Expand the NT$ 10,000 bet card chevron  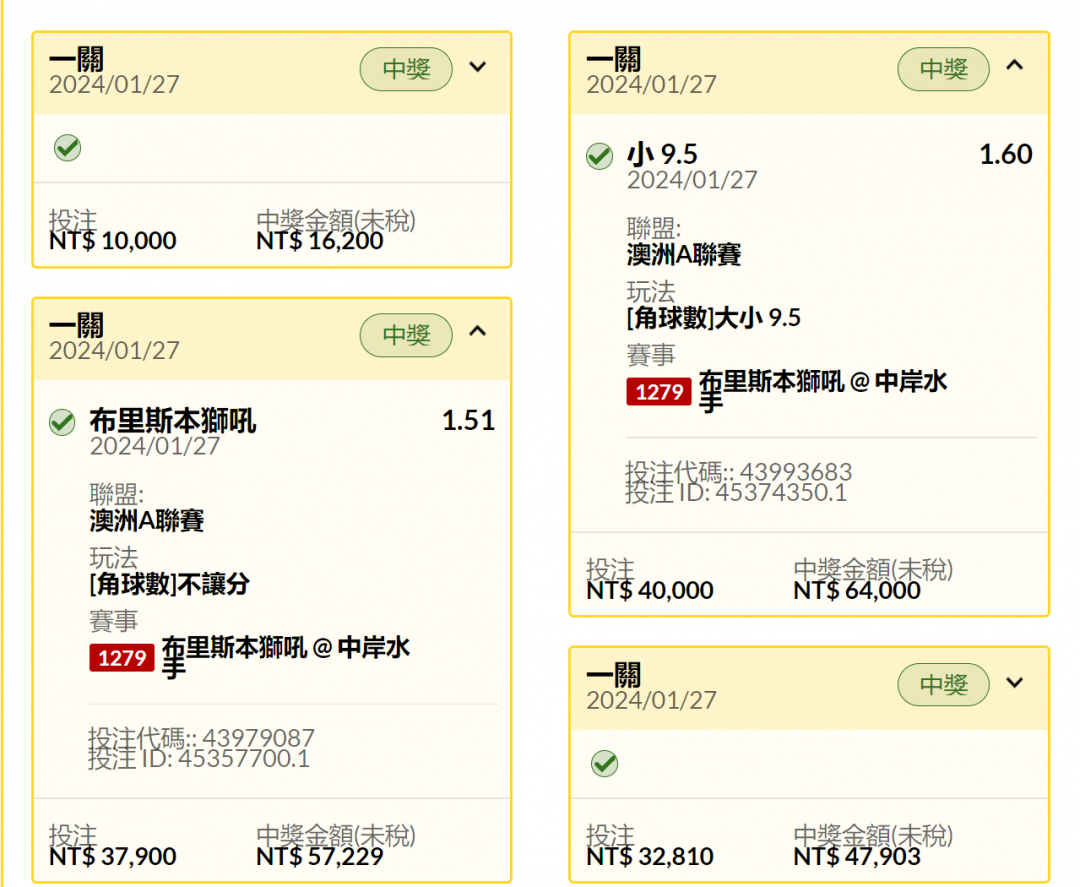tap(477, 67)
